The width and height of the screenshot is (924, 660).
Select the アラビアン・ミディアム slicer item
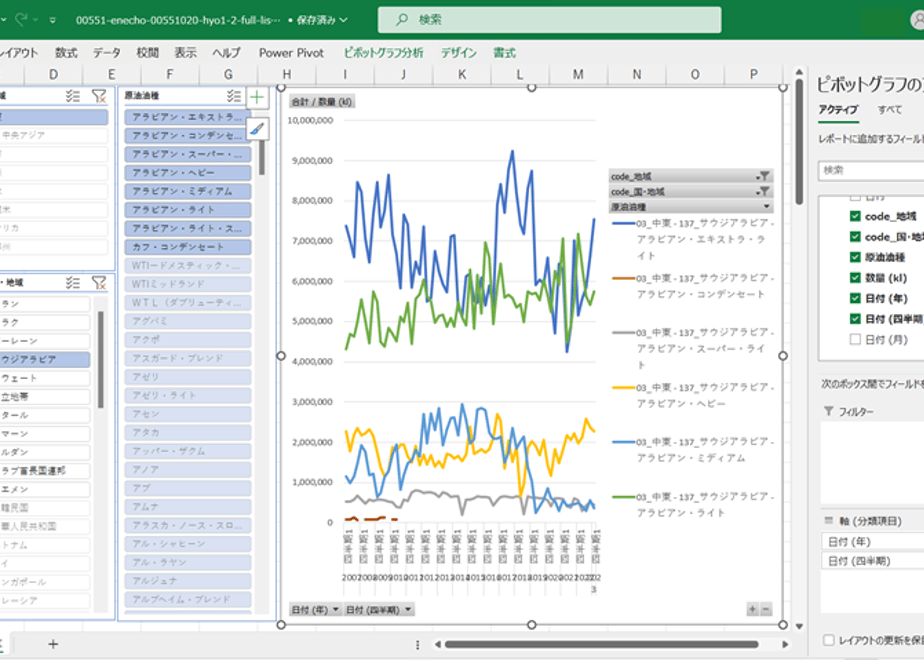coord(188,191)
